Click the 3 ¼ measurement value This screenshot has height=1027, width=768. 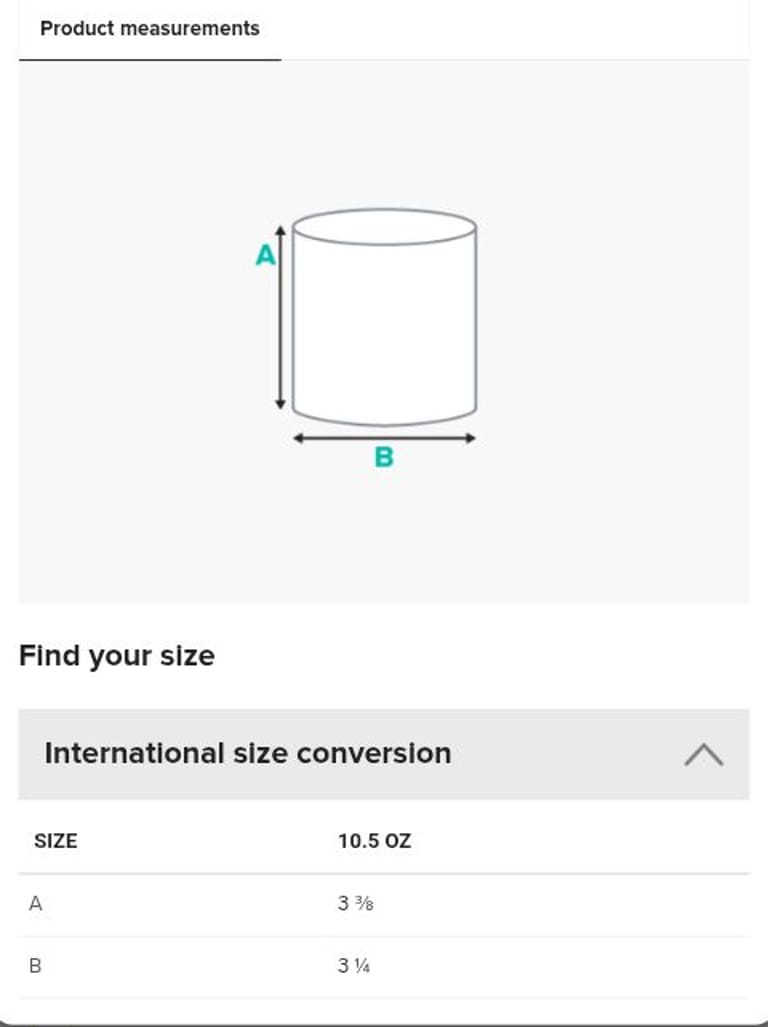click(354, 966)
